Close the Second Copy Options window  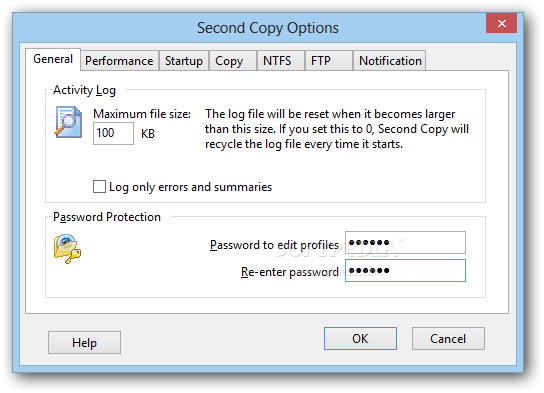pyautogui.click(x=501, y=23)
